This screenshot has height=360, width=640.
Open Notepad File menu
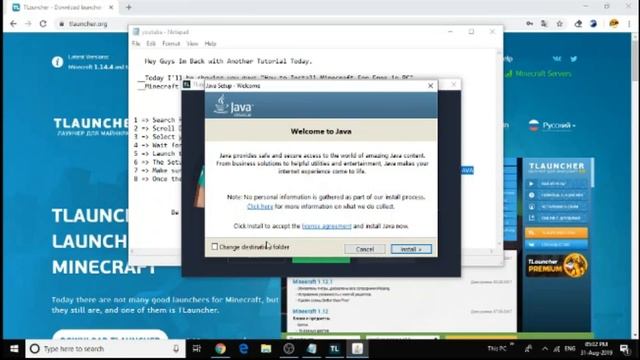pyautogui.click(x=136, y=44)
